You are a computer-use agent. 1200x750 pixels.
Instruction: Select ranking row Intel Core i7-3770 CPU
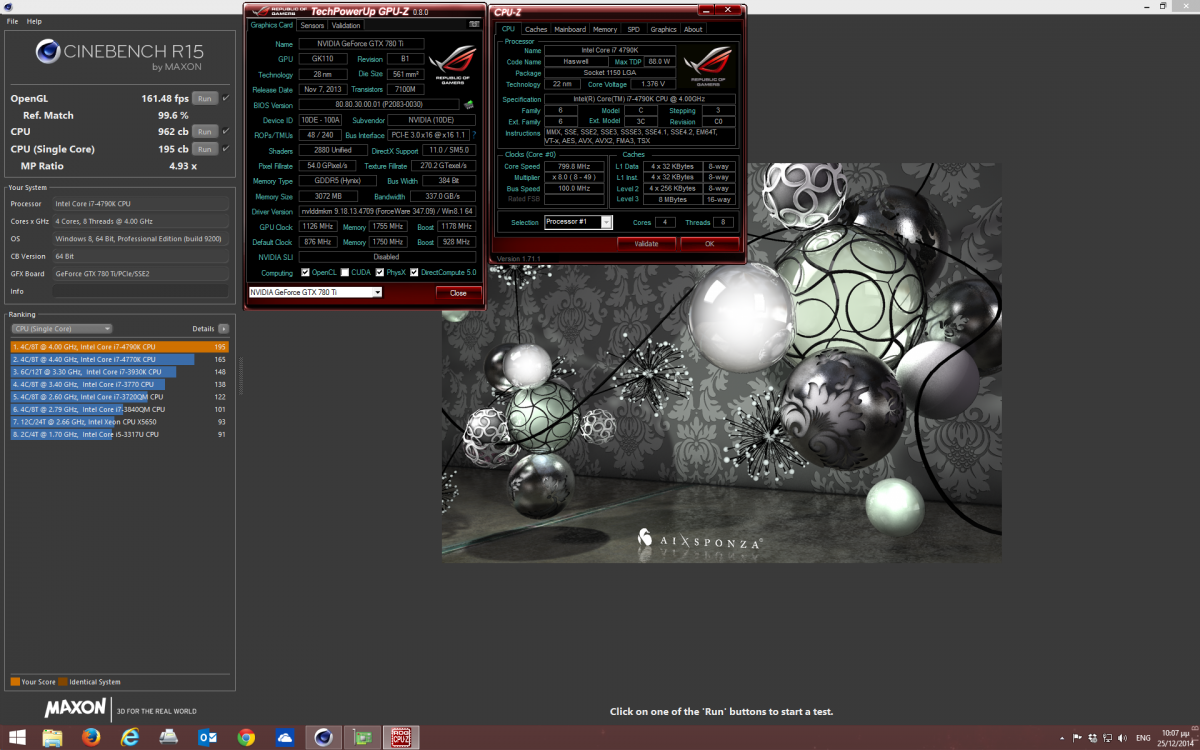pos(120,384)
